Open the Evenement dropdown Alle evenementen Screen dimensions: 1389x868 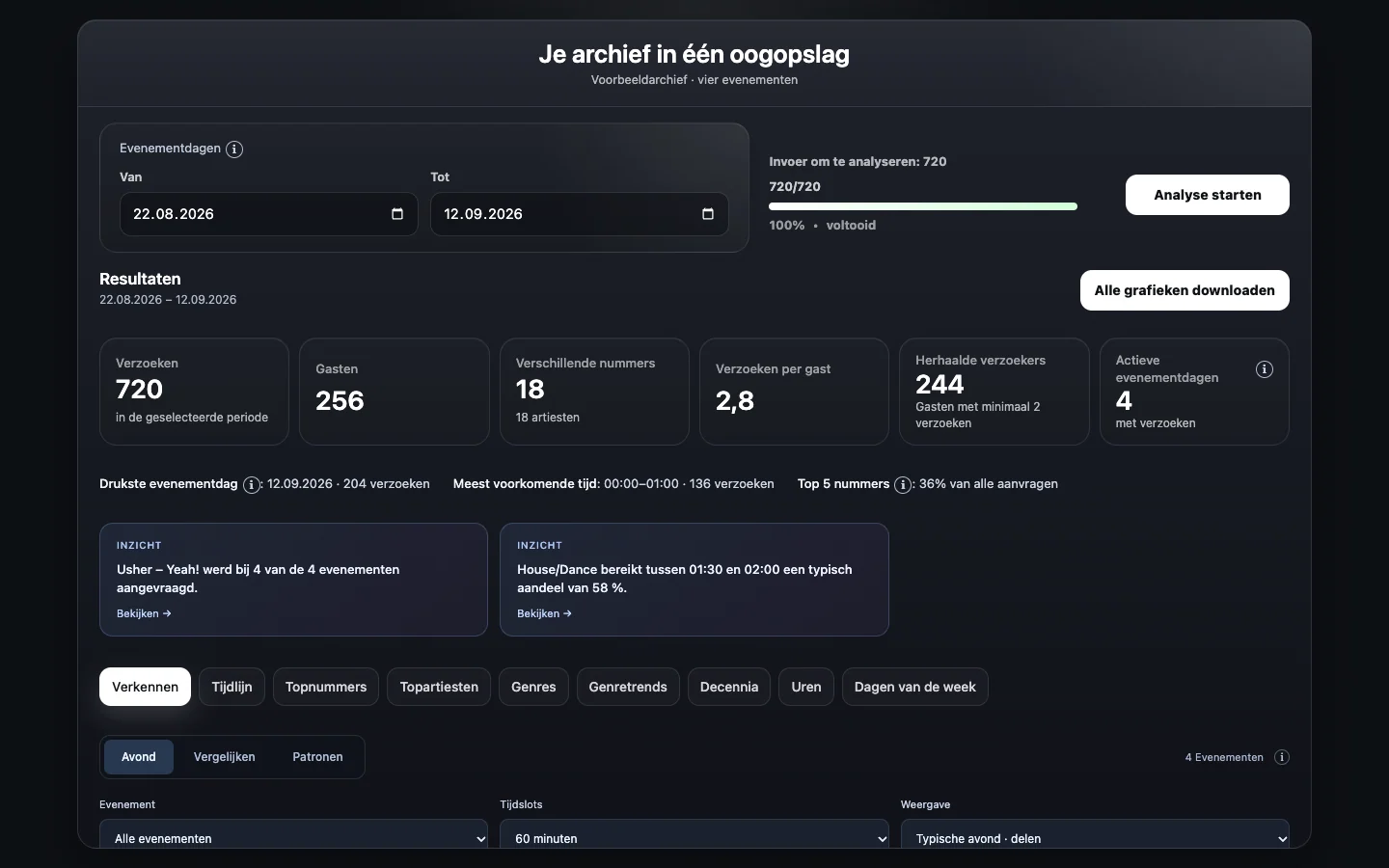pos(293,835)
